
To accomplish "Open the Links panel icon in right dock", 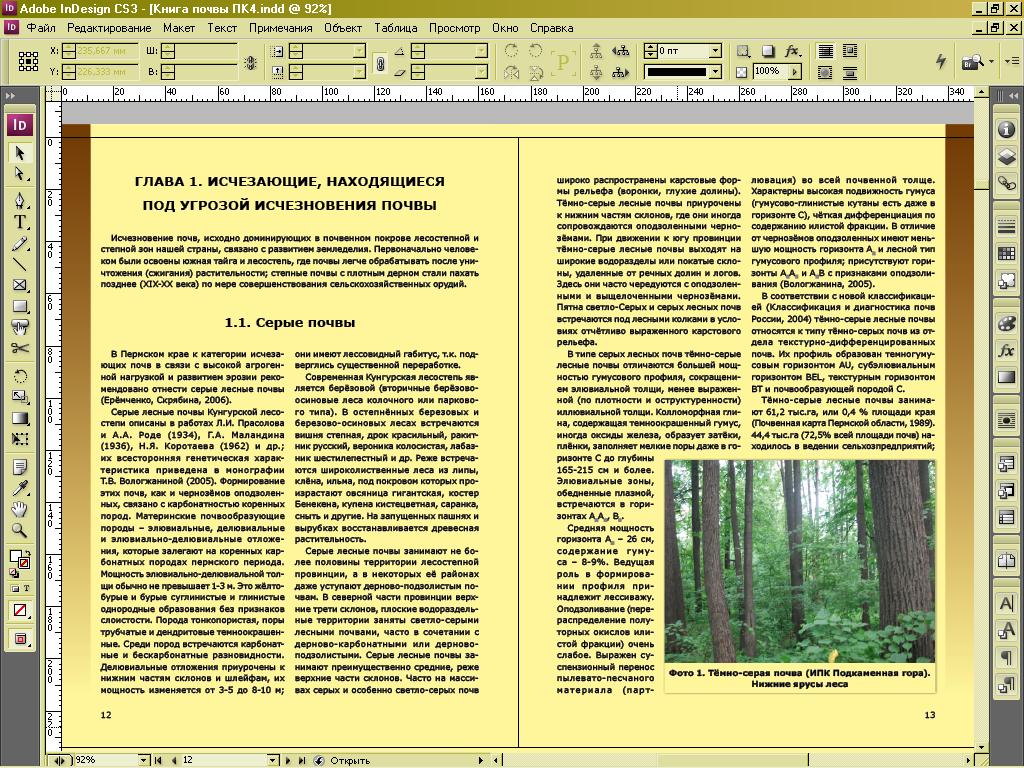I will pos(1006,184).
